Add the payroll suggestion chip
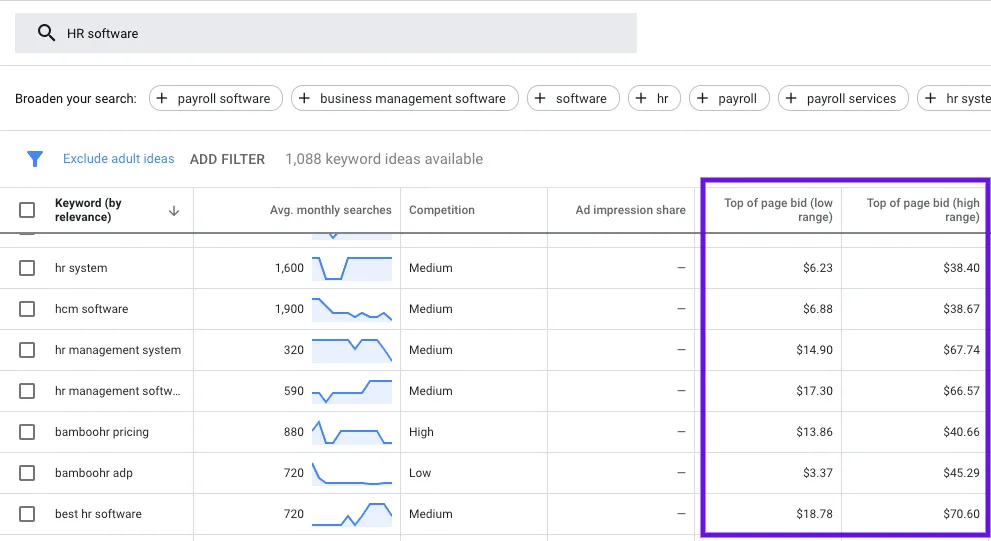This screenshot has width=991, height=541. click(729, 99)
